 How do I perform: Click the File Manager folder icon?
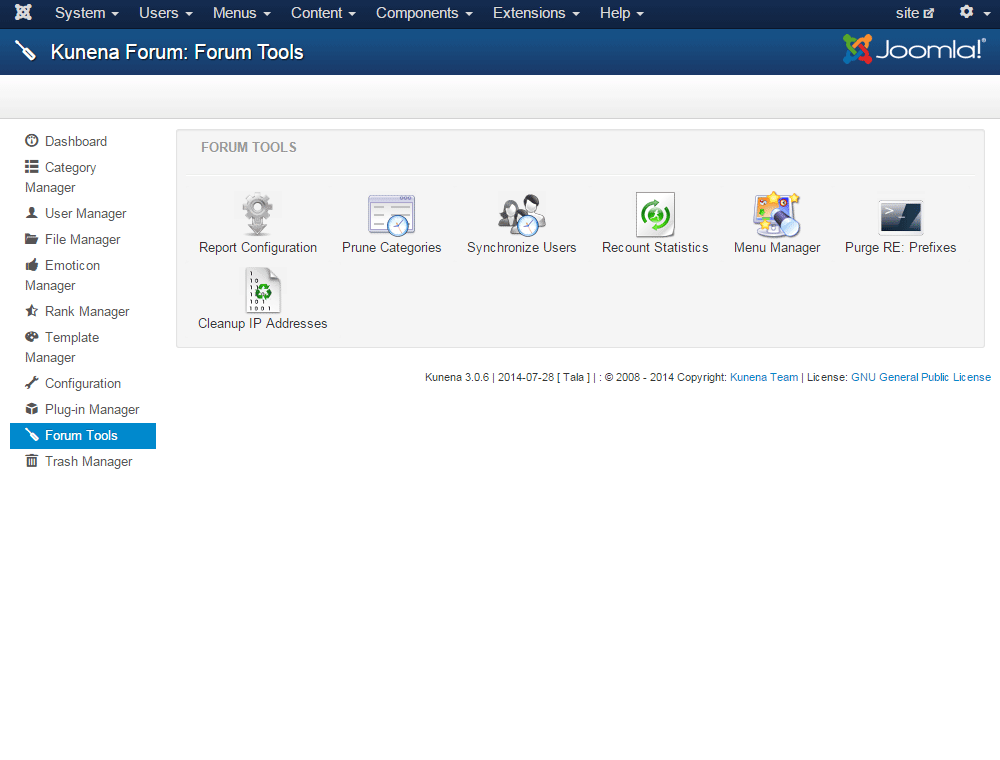(x=31, y=239)
